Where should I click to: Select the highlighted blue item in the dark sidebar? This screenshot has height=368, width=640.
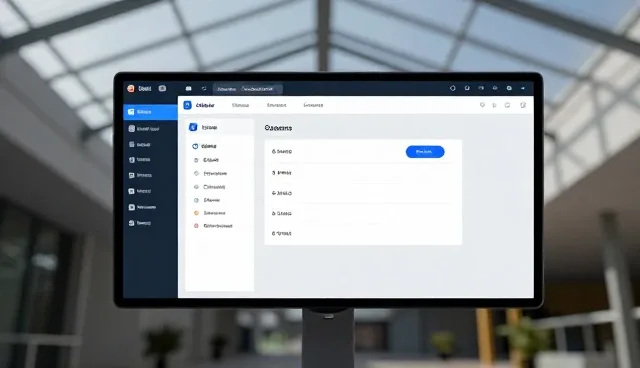pyautogui.click(x=150, y=112)
